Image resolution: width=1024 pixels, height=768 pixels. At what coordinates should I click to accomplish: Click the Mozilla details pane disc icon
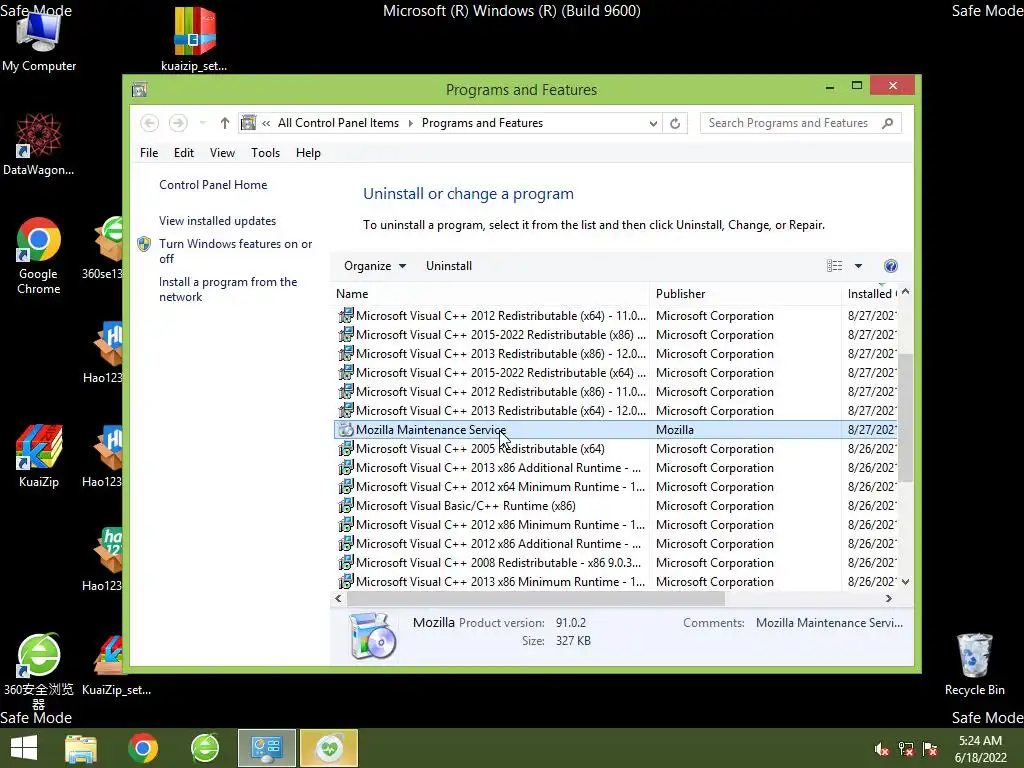tap(372, 635)
